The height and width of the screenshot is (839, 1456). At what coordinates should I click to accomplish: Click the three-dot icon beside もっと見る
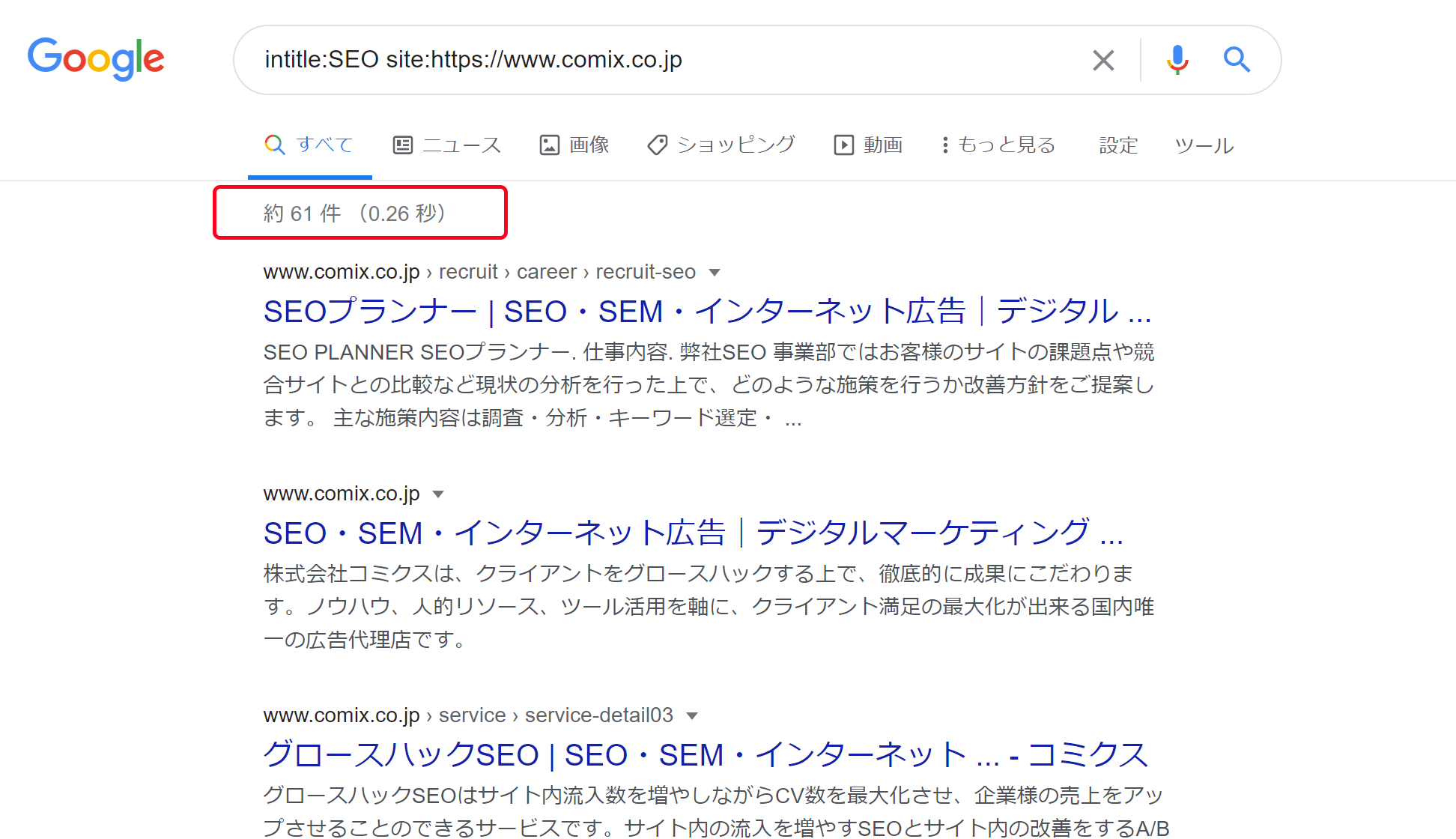pyautogui.click(x=946, y=145)
